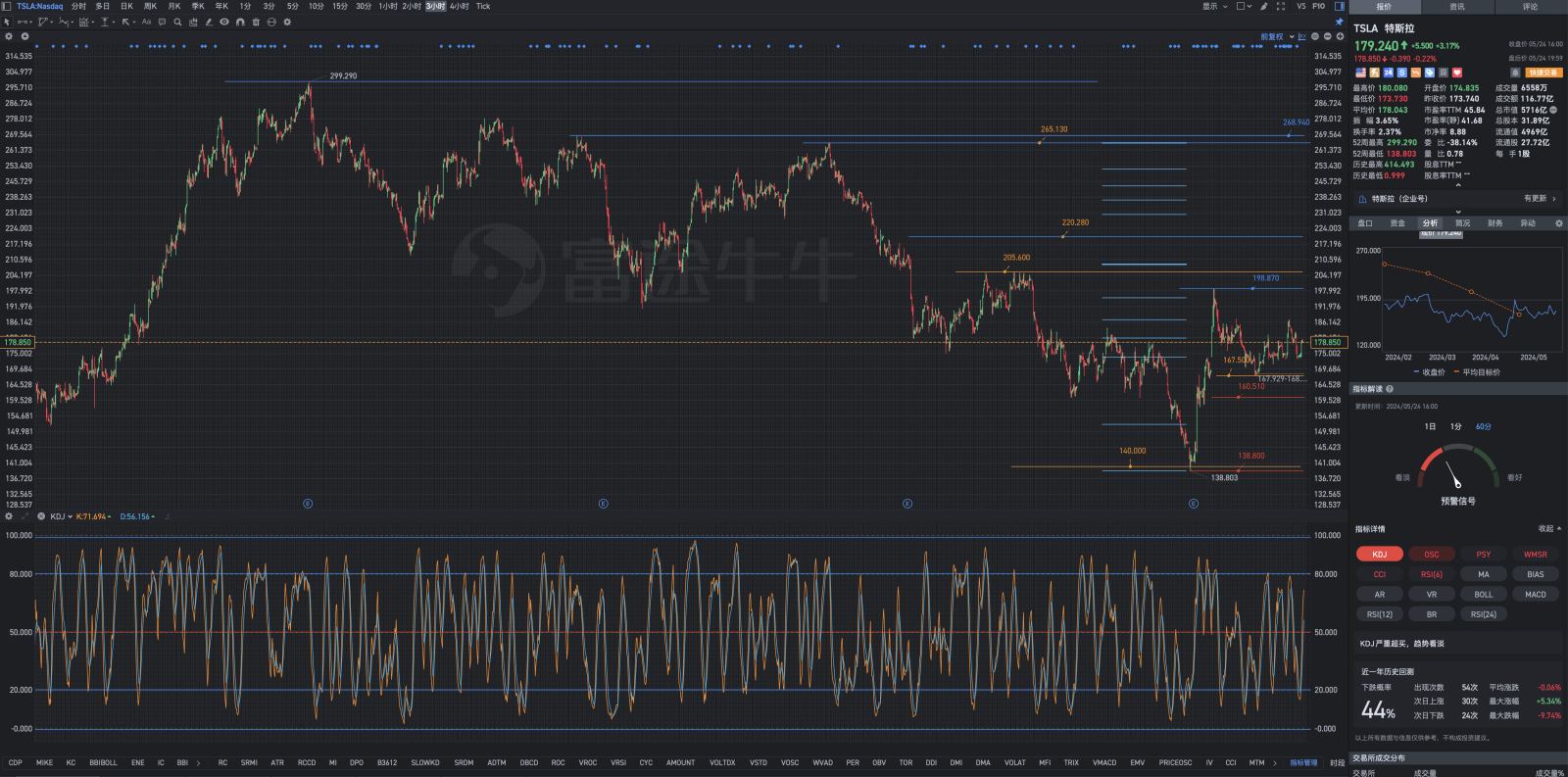Screen dimensions: 1568x777
Task: Select the 4小时 timeframe
Action: coord(459,6)
